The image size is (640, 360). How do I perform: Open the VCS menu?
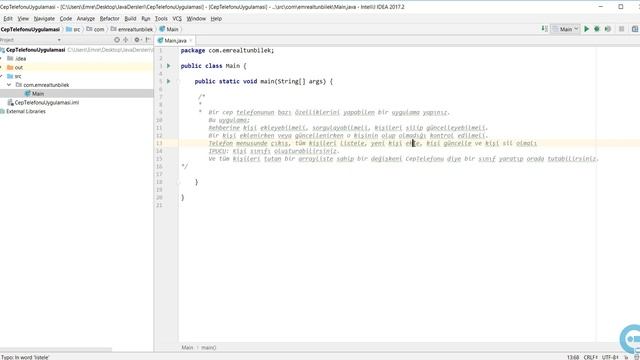(177, 19)
